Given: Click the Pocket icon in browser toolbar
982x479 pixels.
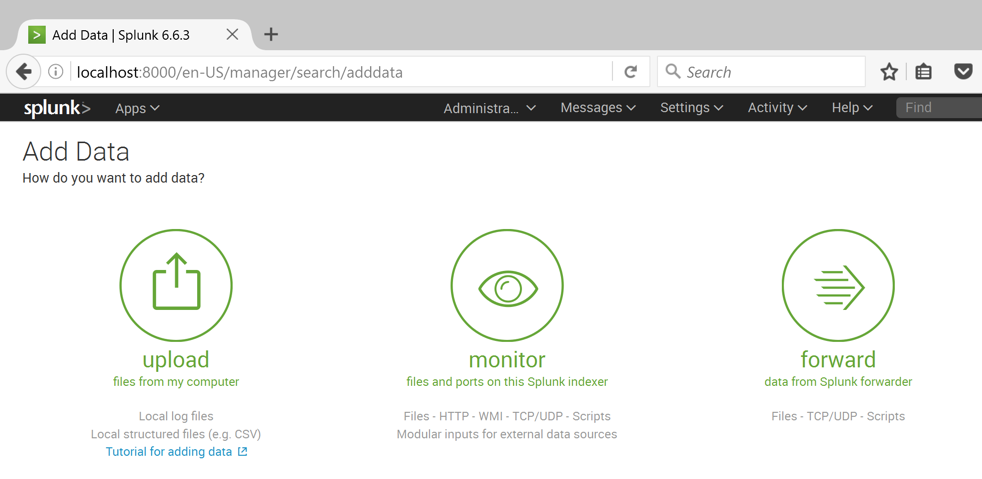Looking at the screenshot, I should click(x=963, y=71).
